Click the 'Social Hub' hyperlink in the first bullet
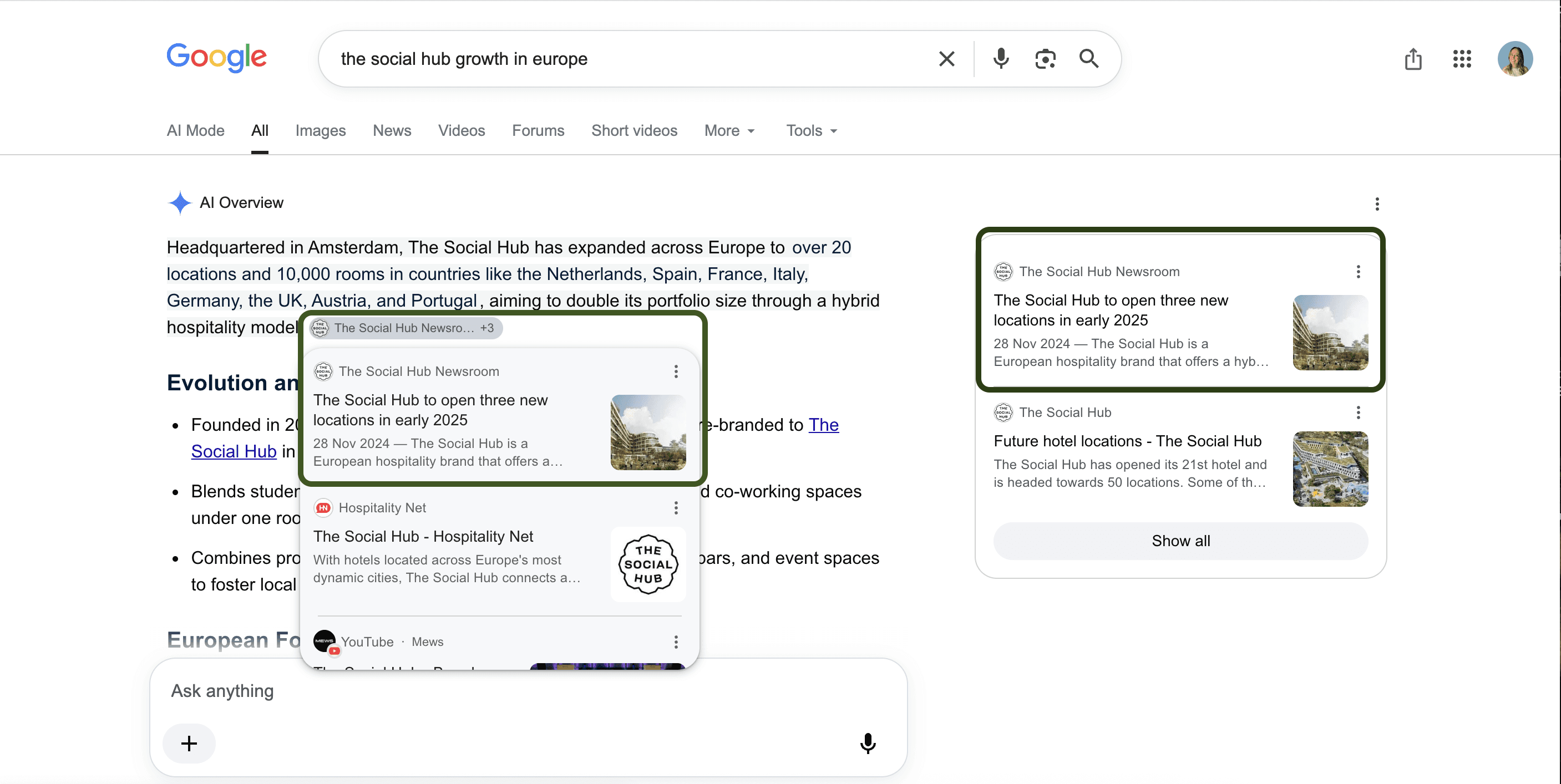 (x=234, y=451)
